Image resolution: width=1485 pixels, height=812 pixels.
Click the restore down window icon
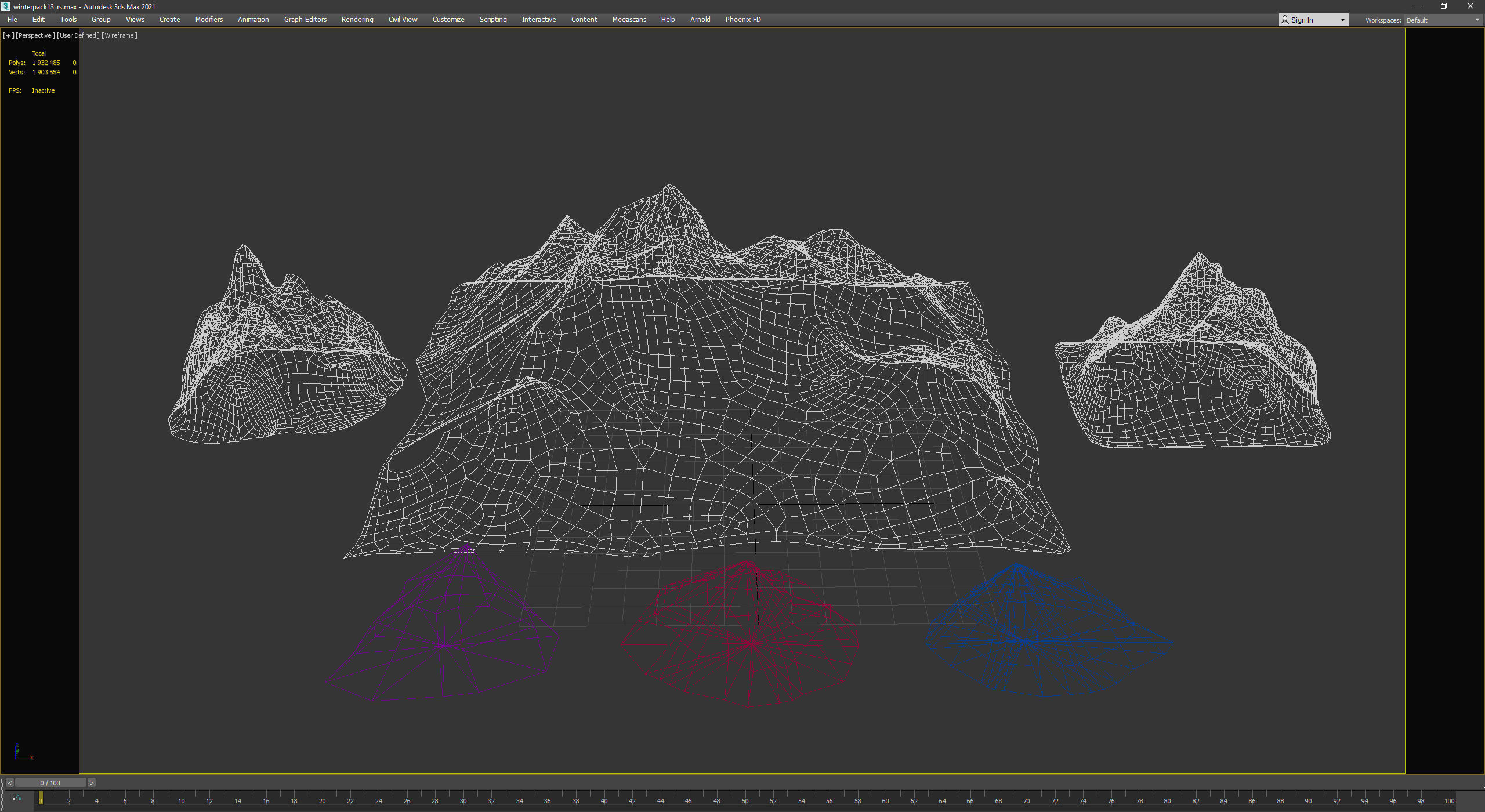(1444, 6)
